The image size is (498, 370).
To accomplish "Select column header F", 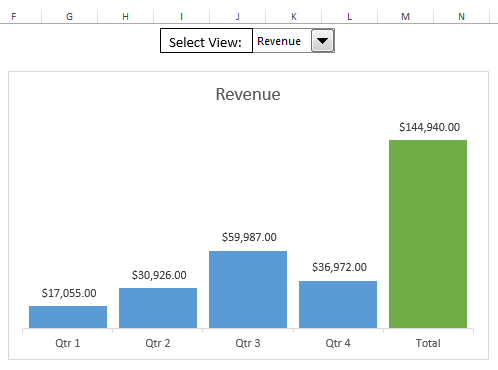I will (x=14, y=16).
